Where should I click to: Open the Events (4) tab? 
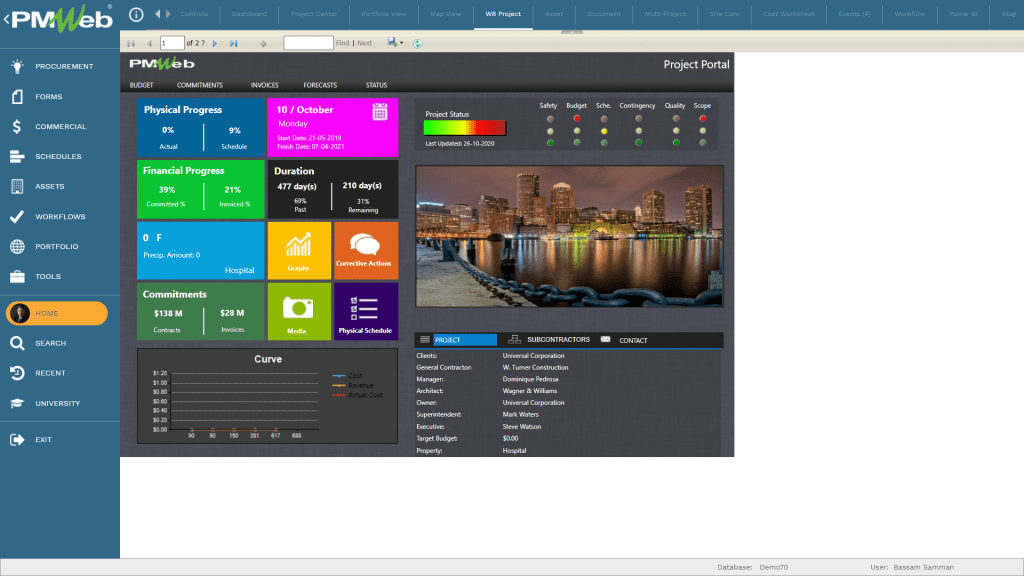point(854,14)
